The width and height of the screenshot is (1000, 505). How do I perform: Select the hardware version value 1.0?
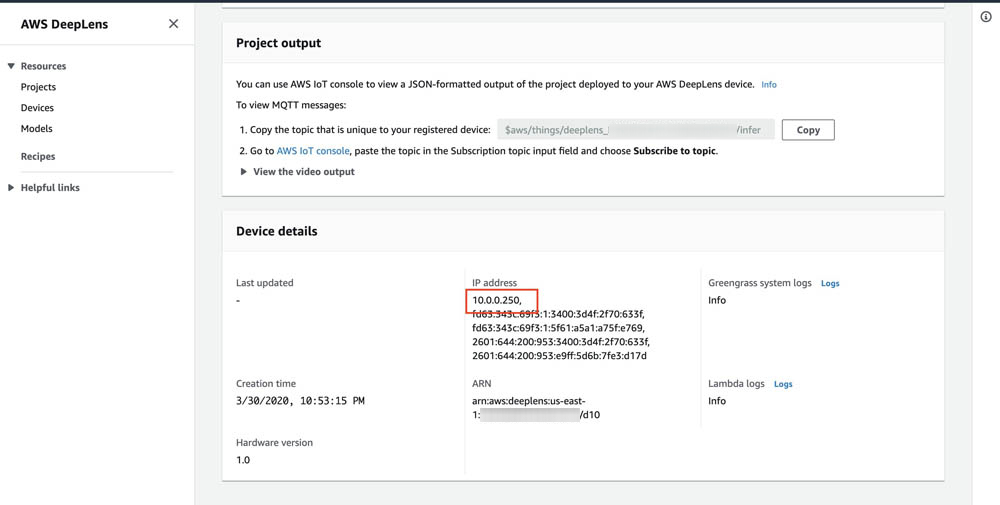243,460
